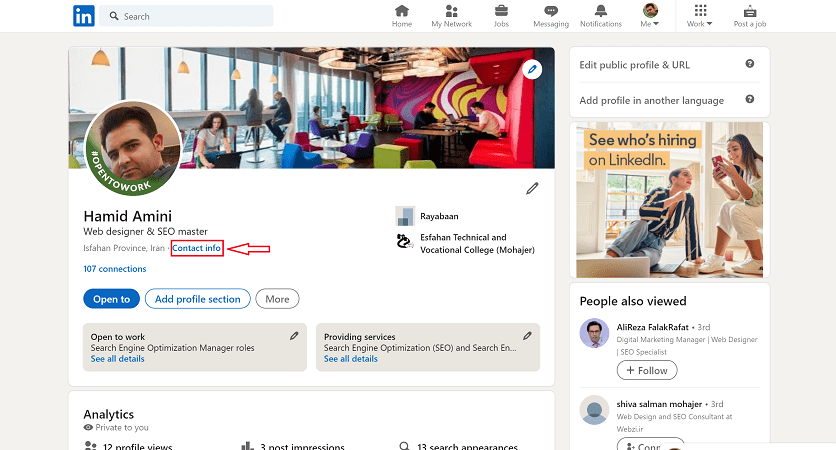Open the Home tab
This screenshot has height=450, width=836.
tap(401, 17)
